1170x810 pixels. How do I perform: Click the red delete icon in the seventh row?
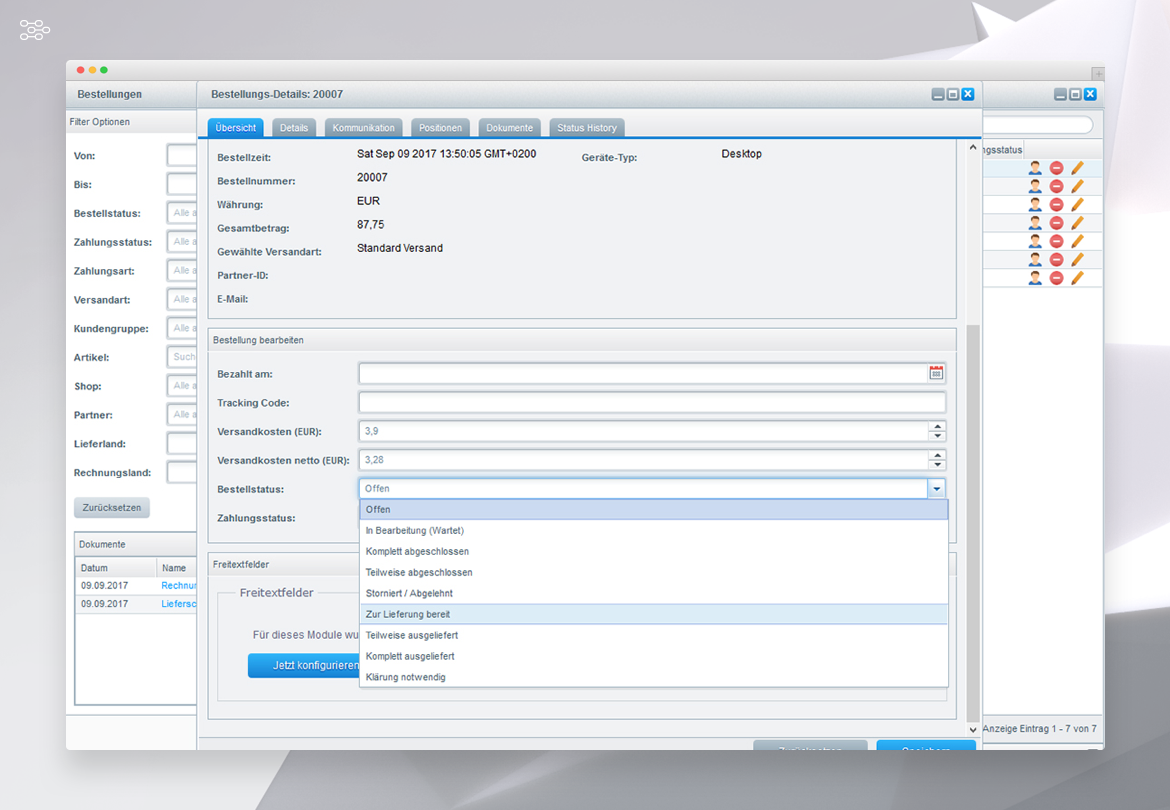(1056, 277)
